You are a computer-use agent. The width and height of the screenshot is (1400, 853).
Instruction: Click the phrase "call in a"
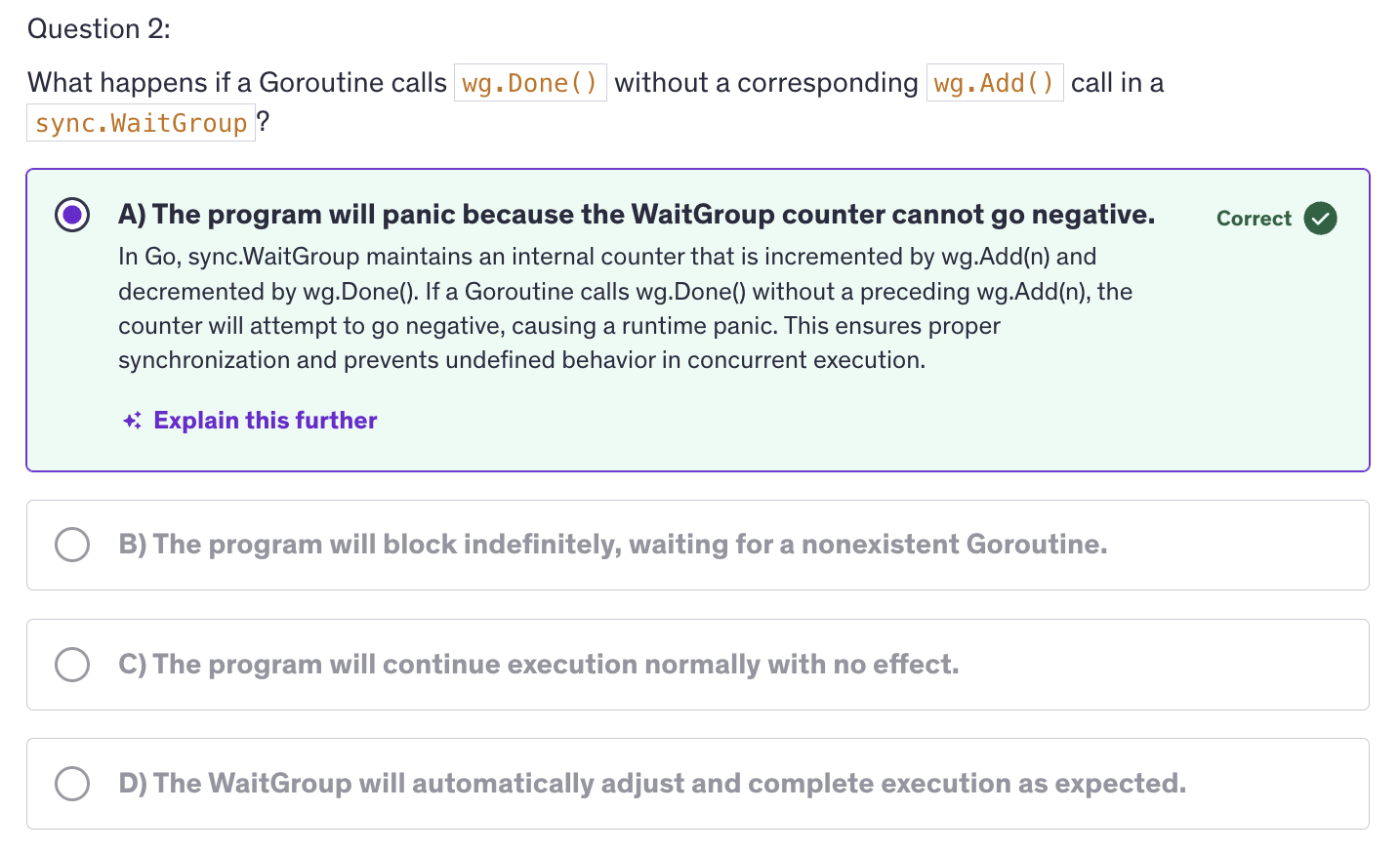click(x=1117, y=83)
